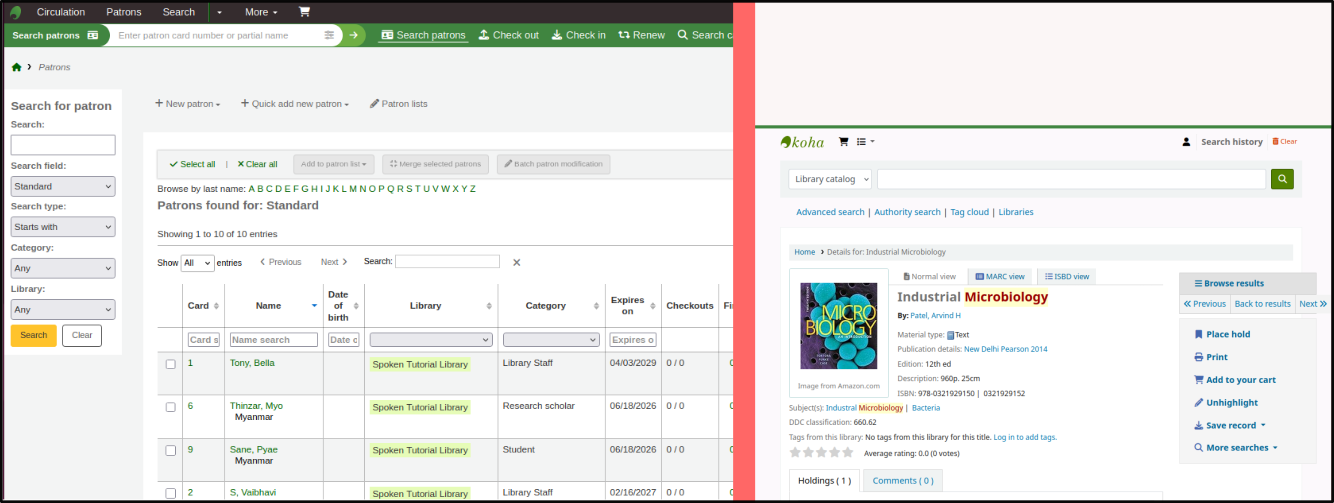Tick the checkbox for Tony, Bella
Image resolution: width=1334 pixels, height=503 pixels.
[x=170, y=364]
